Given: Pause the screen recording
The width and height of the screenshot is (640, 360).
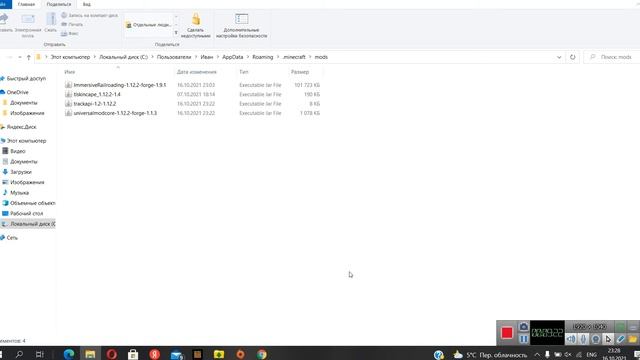Looking at the screenshot, I should click(x=524, y=339).
